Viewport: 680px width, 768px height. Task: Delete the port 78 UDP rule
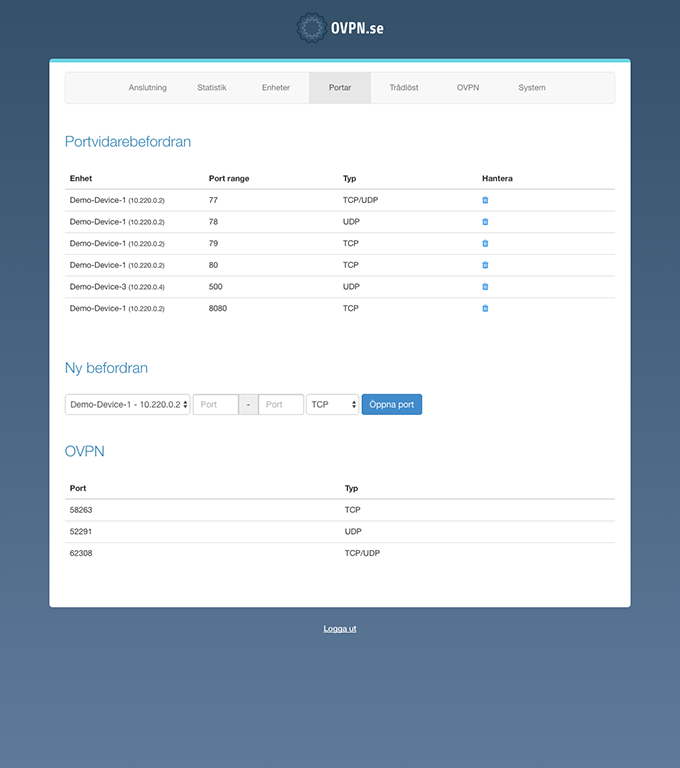click(x=485, y=221)
